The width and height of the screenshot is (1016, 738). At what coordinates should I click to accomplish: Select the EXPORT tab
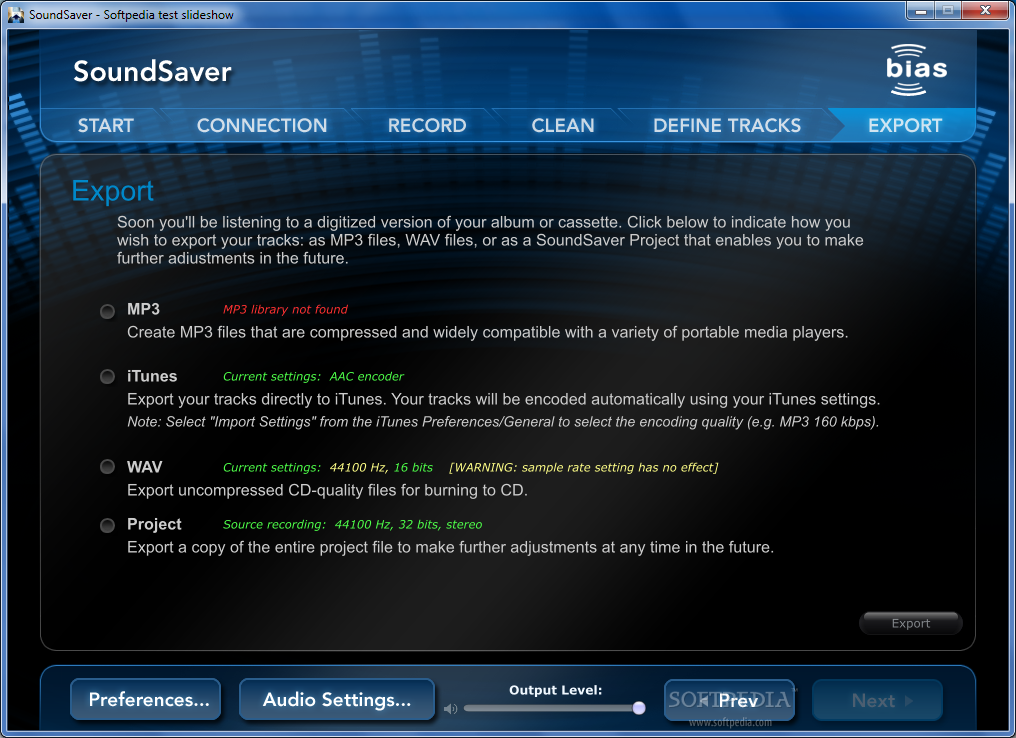(x=905, y=125)
